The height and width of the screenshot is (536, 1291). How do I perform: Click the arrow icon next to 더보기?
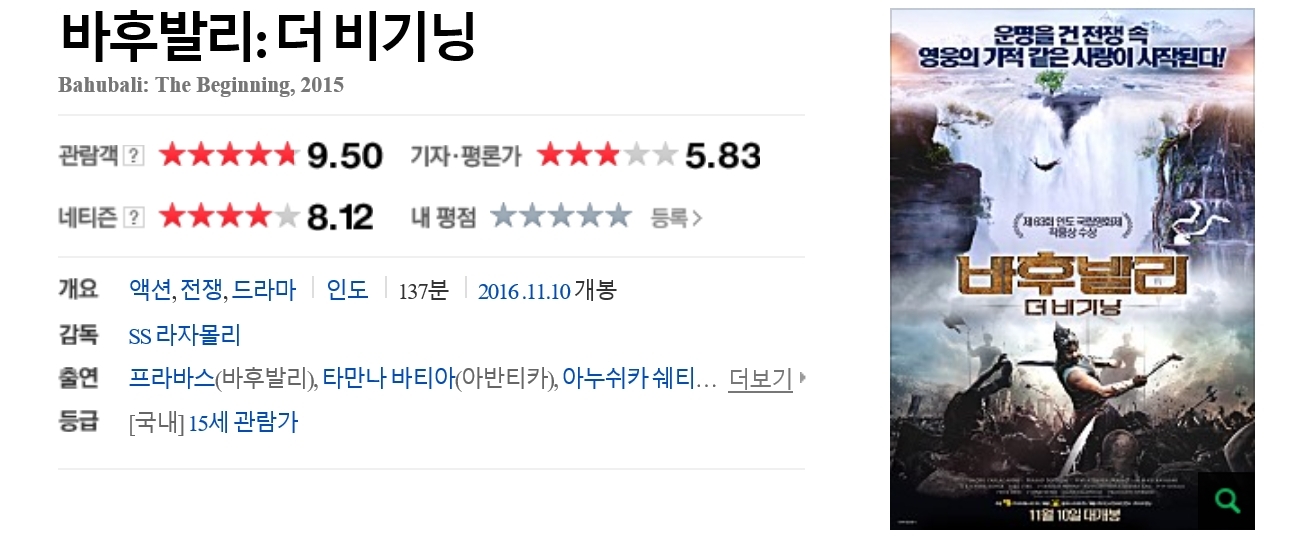click(802, 379)
